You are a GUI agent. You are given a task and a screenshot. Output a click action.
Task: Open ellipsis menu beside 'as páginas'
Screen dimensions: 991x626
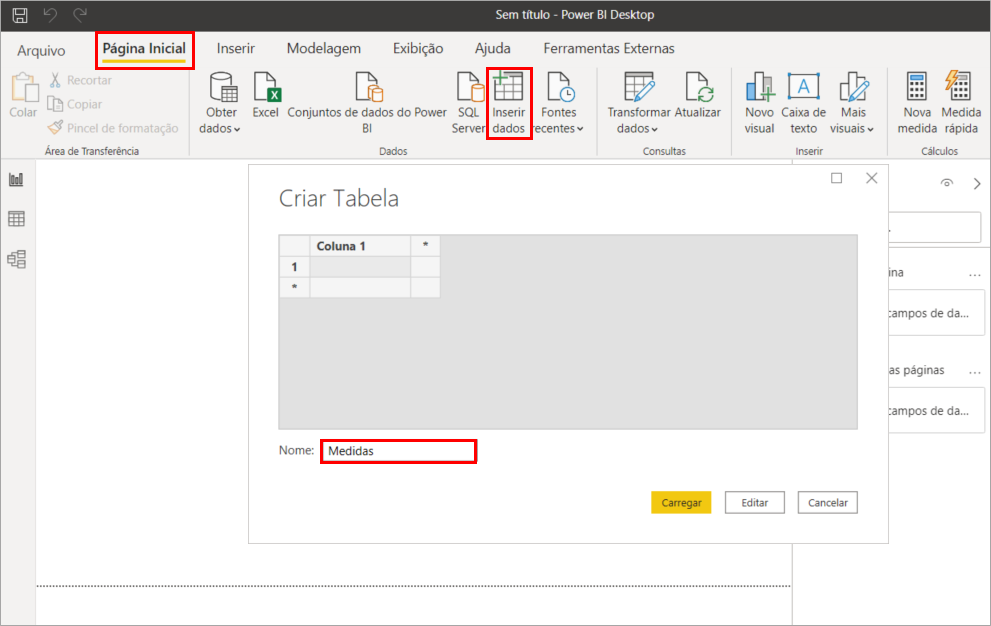(x=975, y=371)
